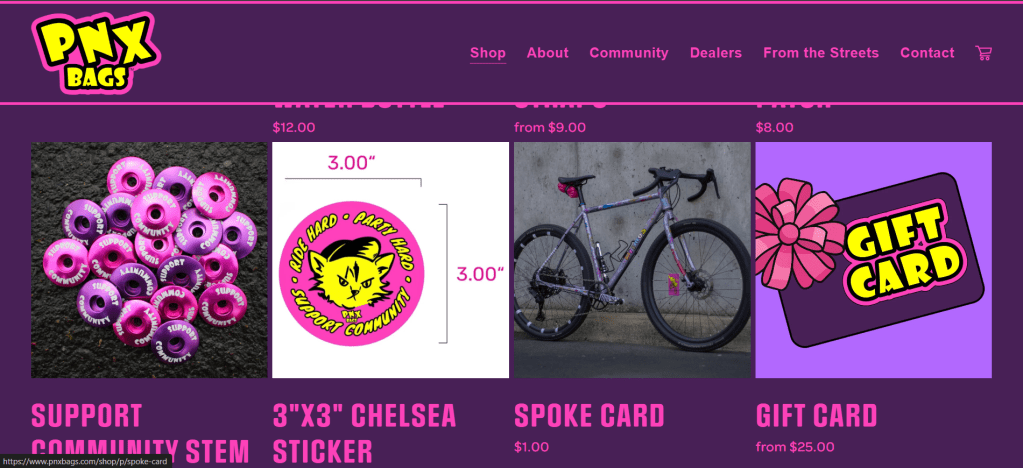Image resolution: width=1023 pixels, height=468 pixels.
Task: Open the gravel bike spoke card photo
Action: click(x=632, y=260)
